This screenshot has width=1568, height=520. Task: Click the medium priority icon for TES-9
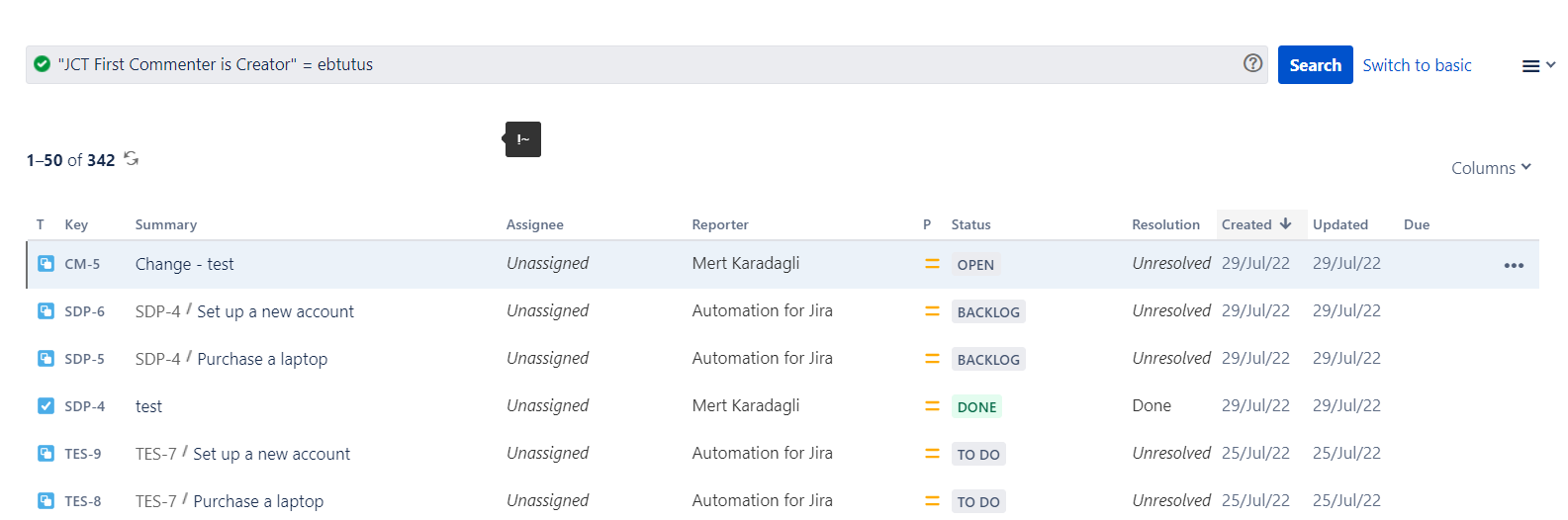point(932,454)
